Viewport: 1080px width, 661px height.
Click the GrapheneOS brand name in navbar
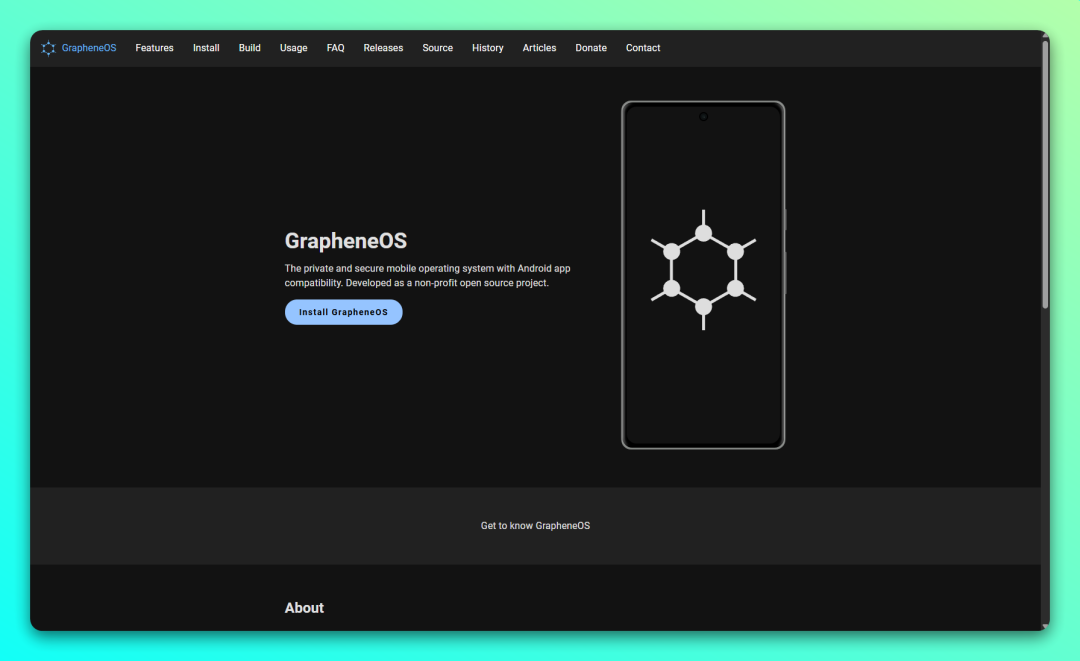click(x=89, y=48)
